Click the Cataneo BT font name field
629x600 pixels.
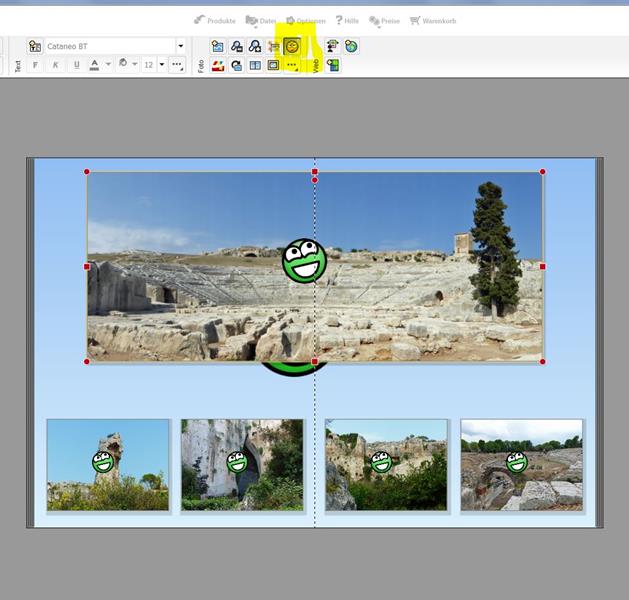click(110, 47)
